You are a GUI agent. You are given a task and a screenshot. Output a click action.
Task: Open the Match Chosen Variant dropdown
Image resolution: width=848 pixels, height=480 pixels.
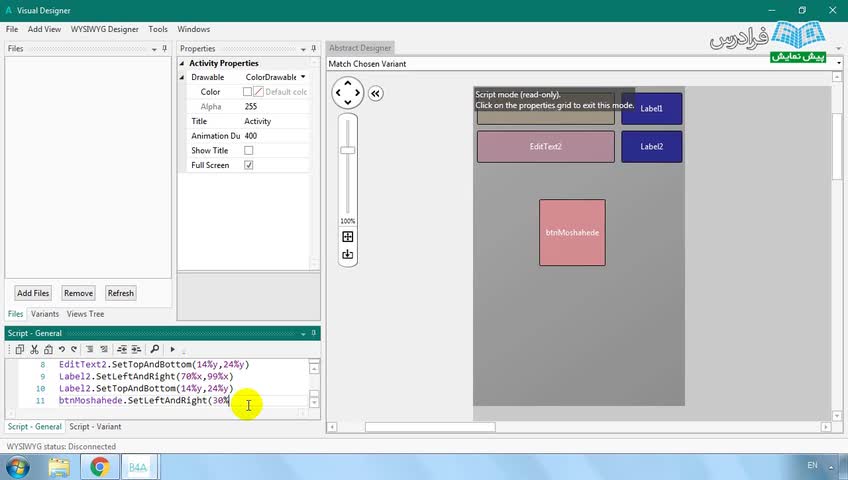[x=838, y=64]
